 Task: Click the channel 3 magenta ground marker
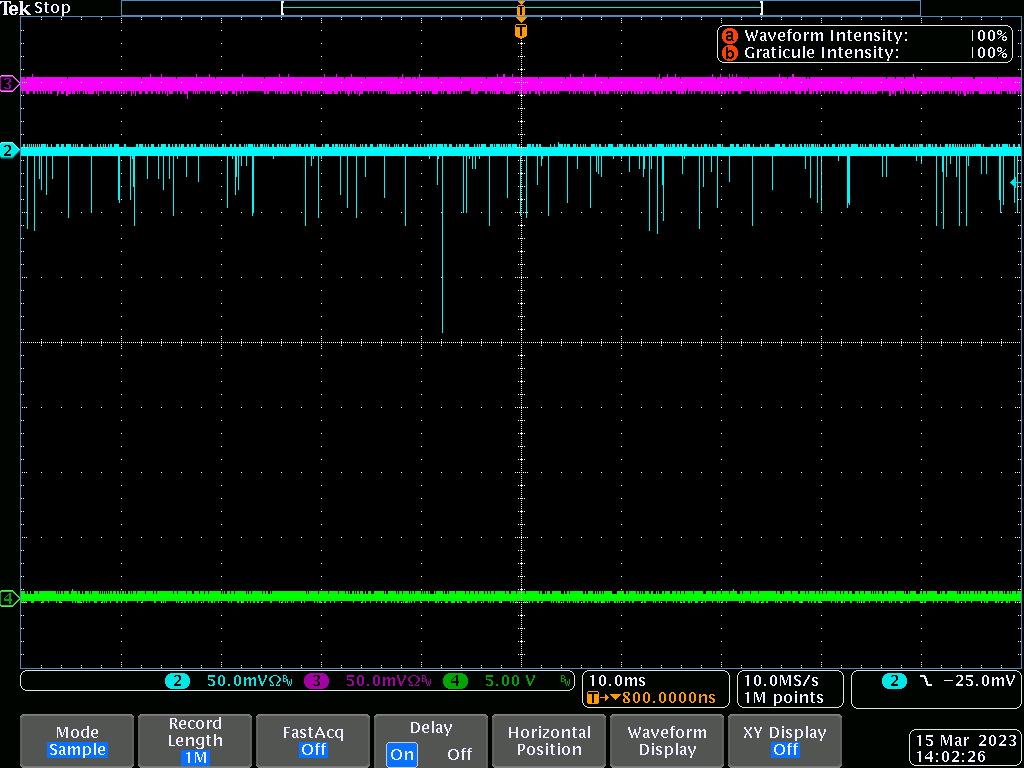click(x=9, y=84)
